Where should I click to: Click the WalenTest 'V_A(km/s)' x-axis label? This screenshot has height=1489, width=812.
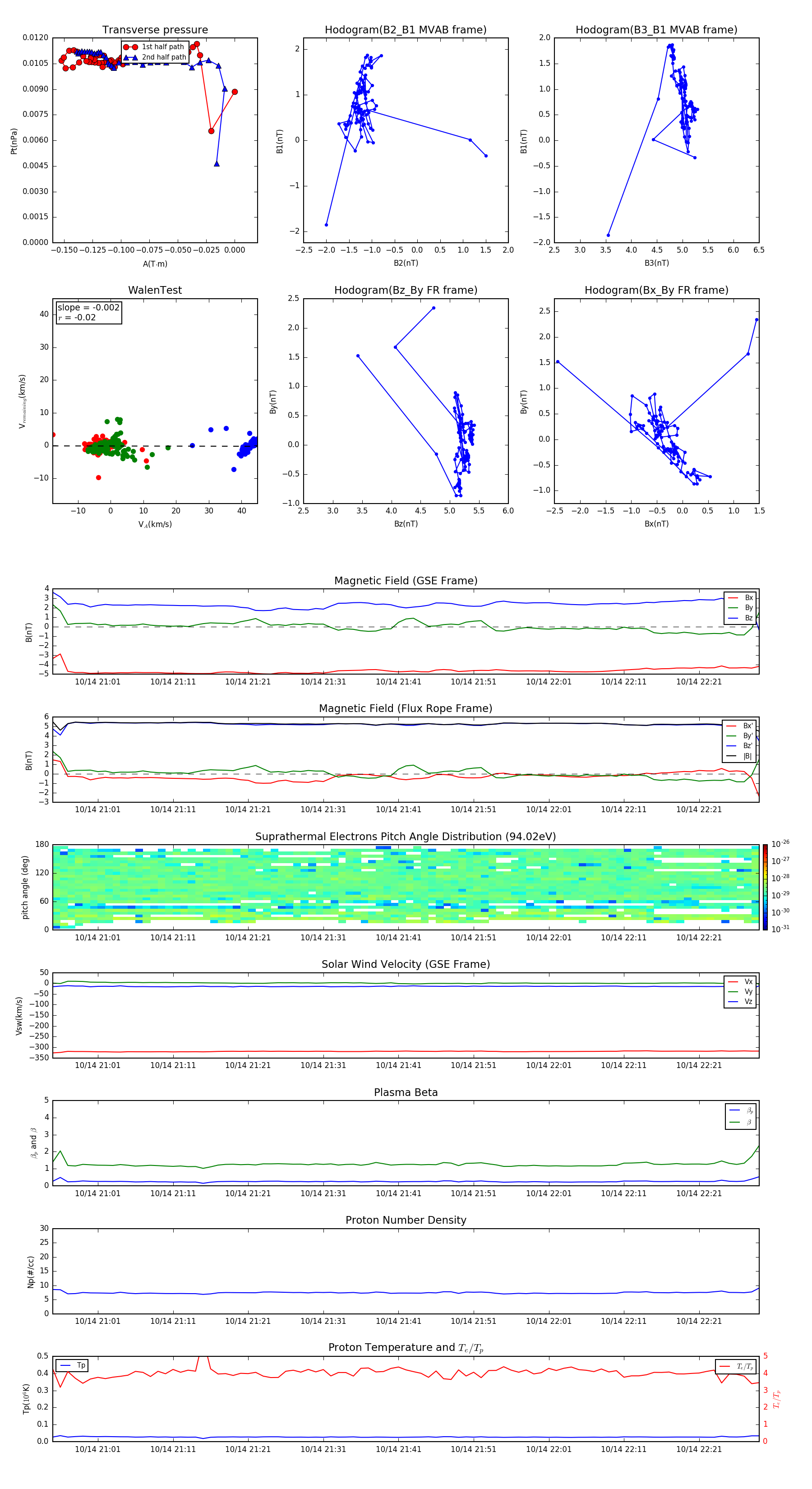155,524
